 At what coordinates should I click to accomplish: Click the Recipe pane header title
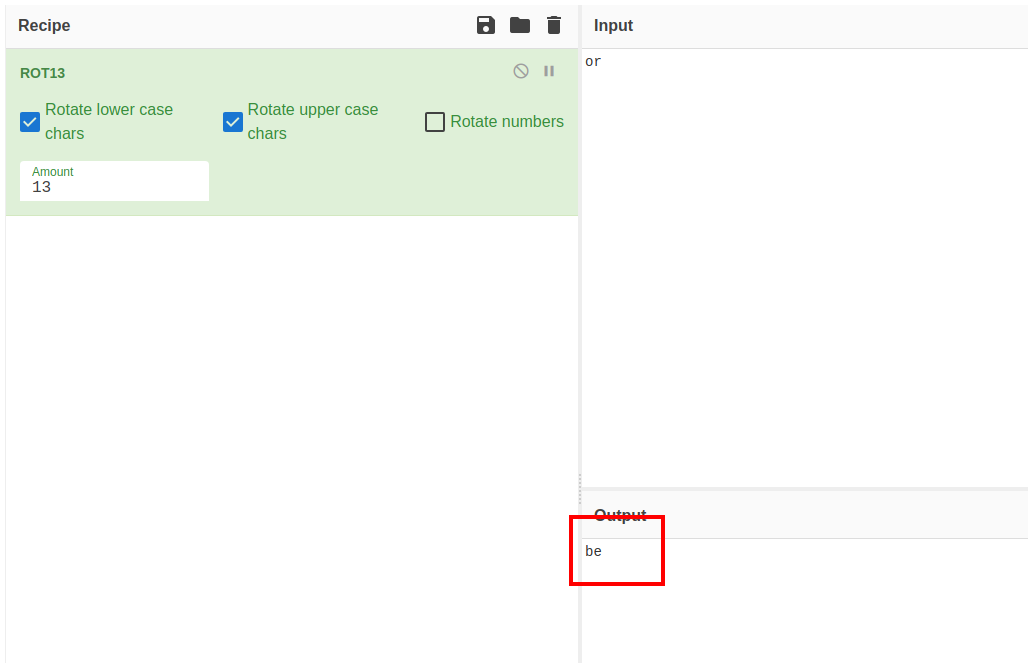[x=44, y=25]
